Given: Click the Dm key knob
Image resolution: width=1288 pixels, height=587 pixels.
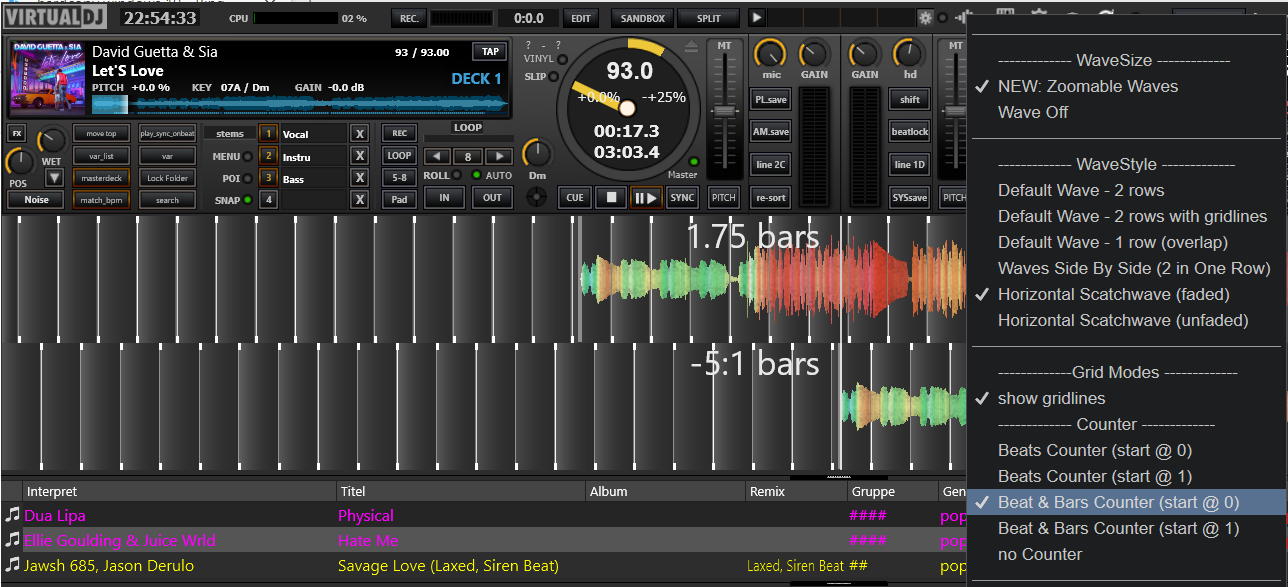Looking at the screenshot, I should tap(537, 154).
